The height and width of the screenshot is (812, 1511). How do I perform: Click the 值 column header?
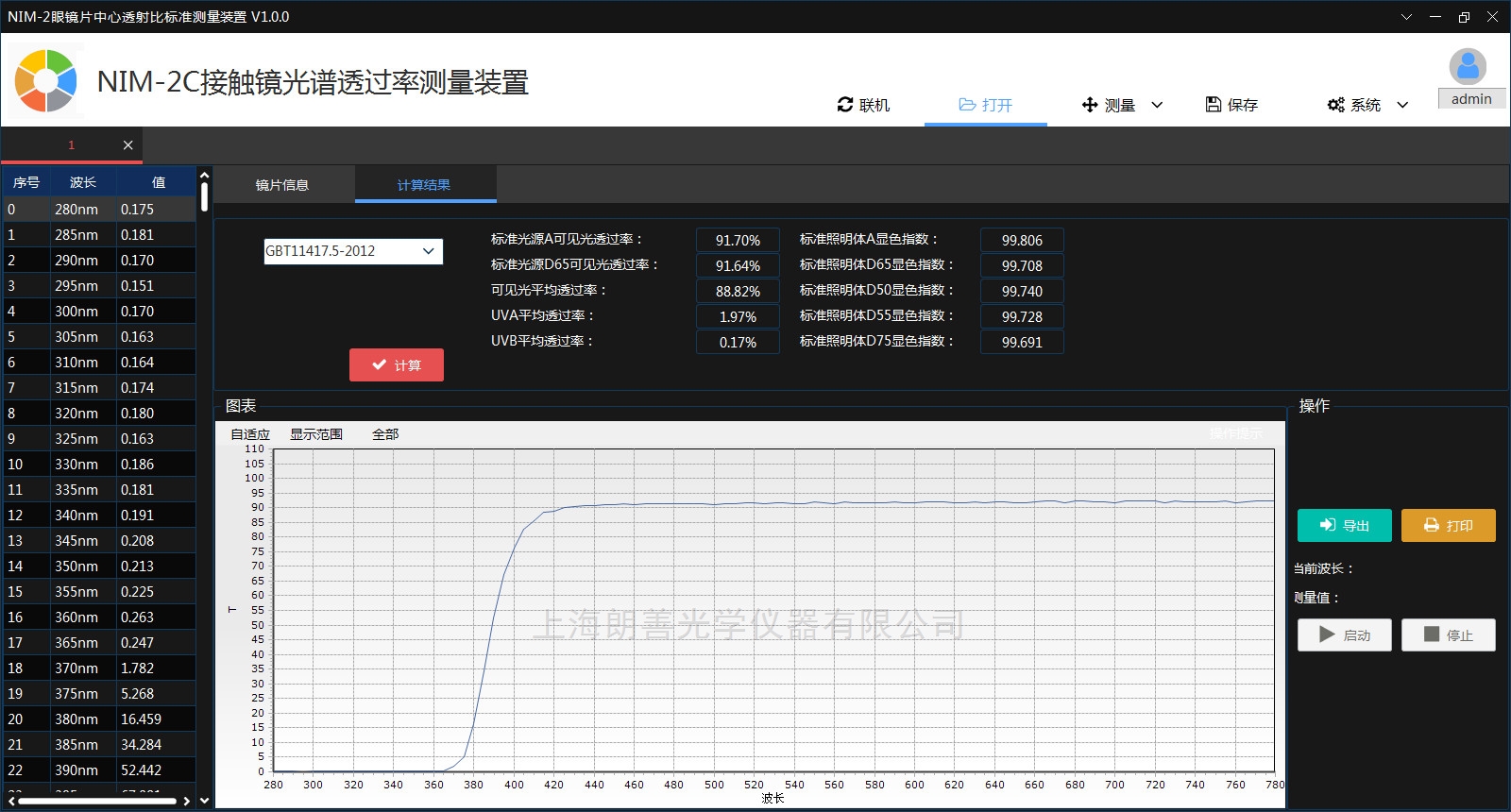click(x=158, y=182)
